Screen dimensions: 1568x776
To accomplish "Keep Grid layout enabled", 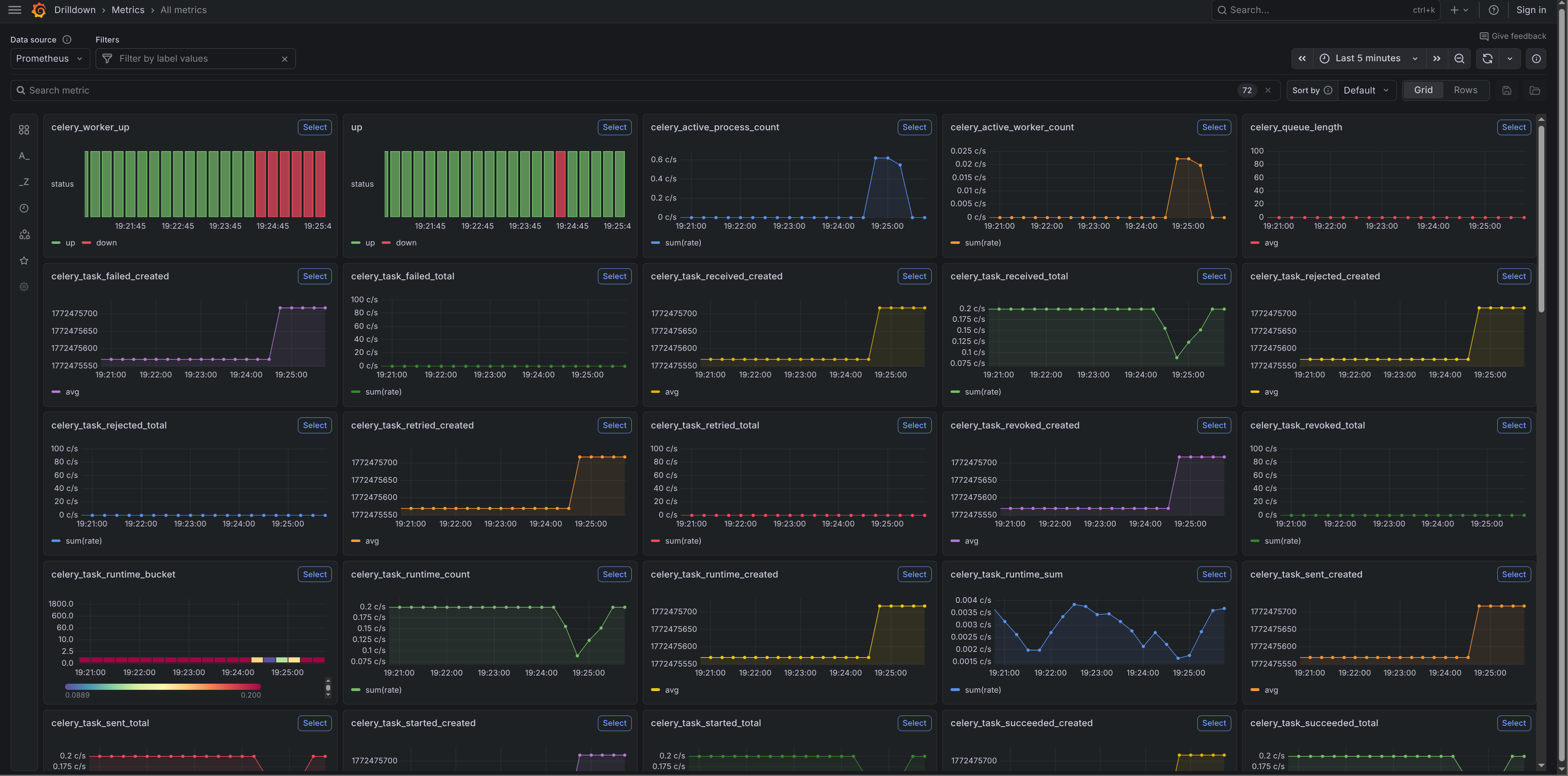I will [x=1423, y=89].
